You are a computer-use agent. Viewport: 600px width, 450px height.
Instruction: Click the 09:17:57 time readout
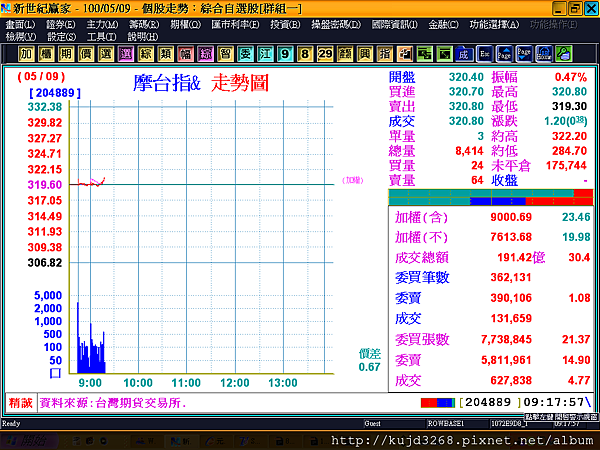[x=553, y=402]
